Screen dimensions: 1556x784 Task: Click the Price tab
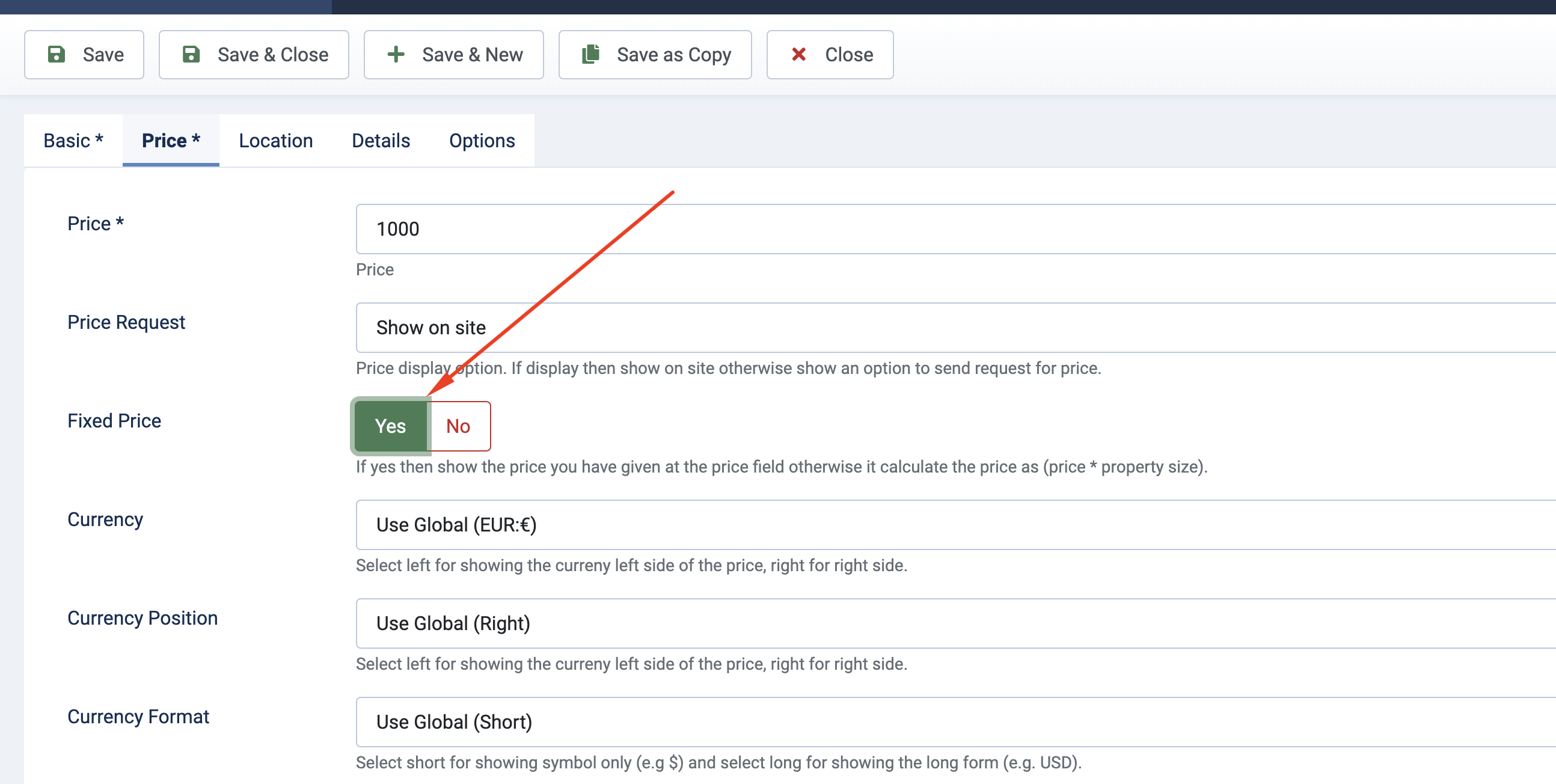pos(171,140)
